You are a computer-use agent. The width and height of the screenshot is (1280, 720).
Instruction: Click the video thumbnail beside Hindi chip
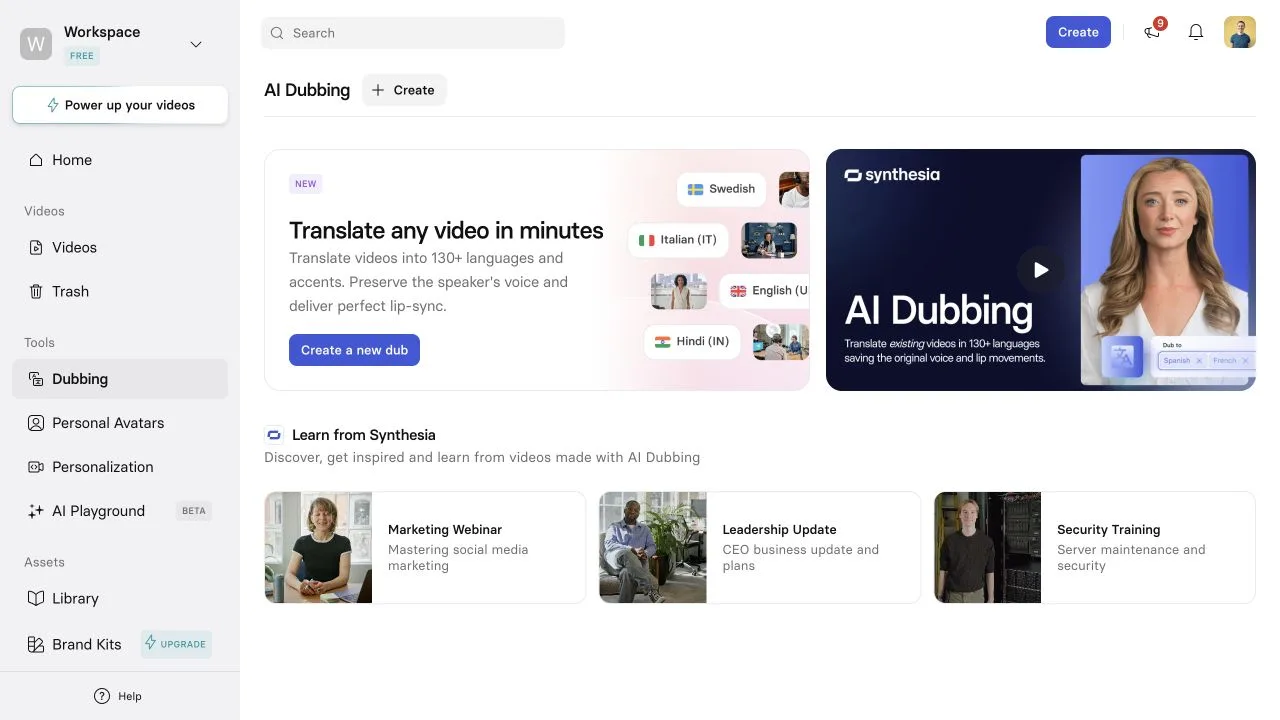click(x=781, y=342)
